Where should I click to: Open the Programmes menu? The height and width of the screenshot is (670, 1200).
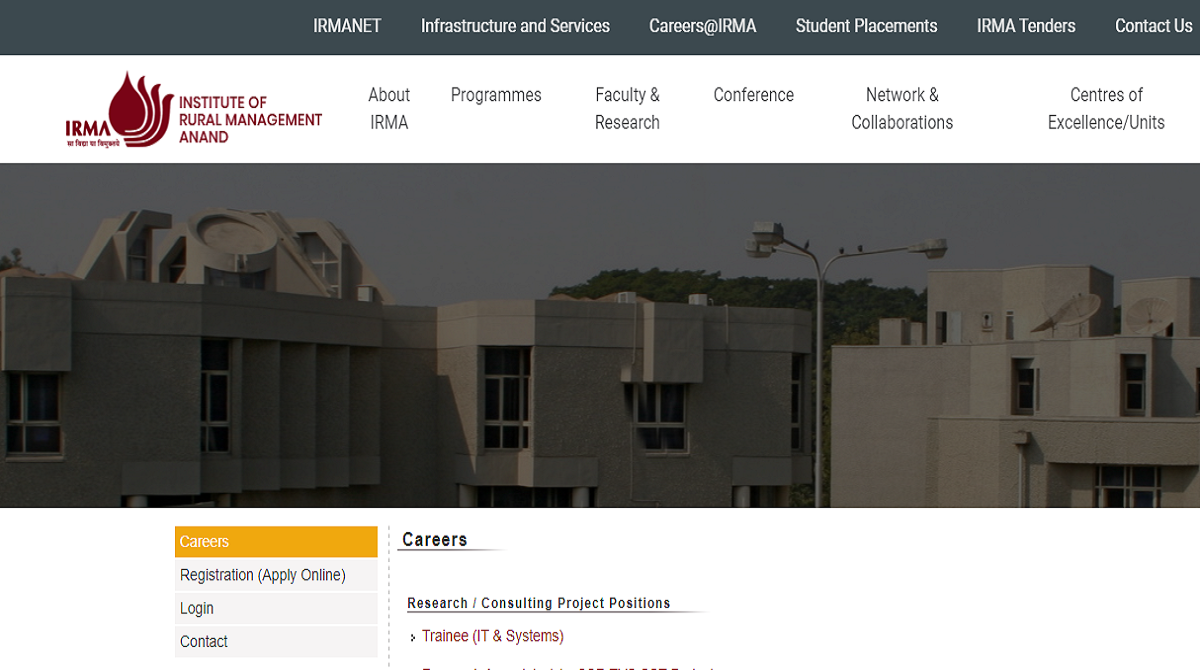[x=496, y=95]
